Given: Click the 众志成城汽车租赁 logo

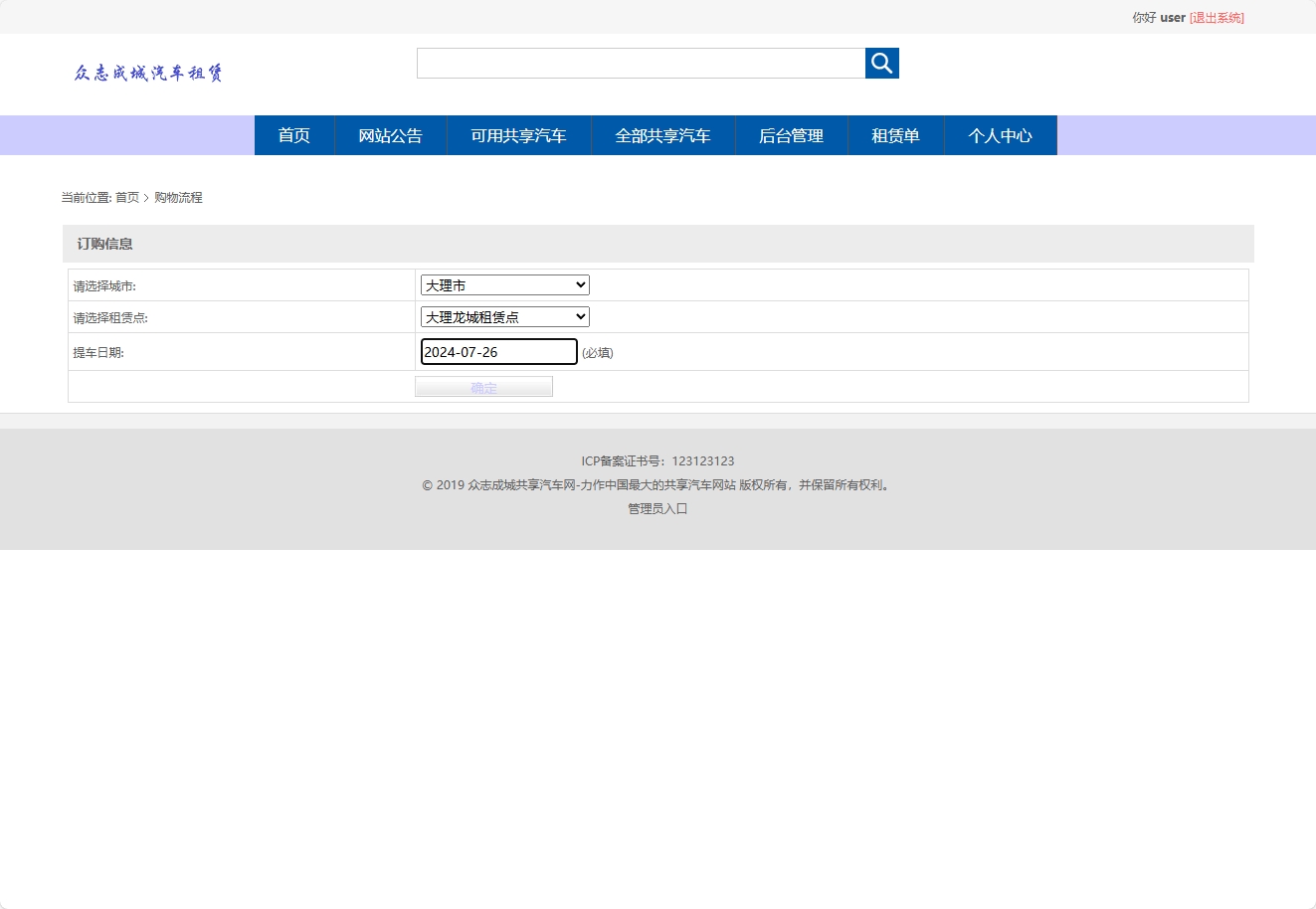Looking at the screenshot, I should (147, 73).
